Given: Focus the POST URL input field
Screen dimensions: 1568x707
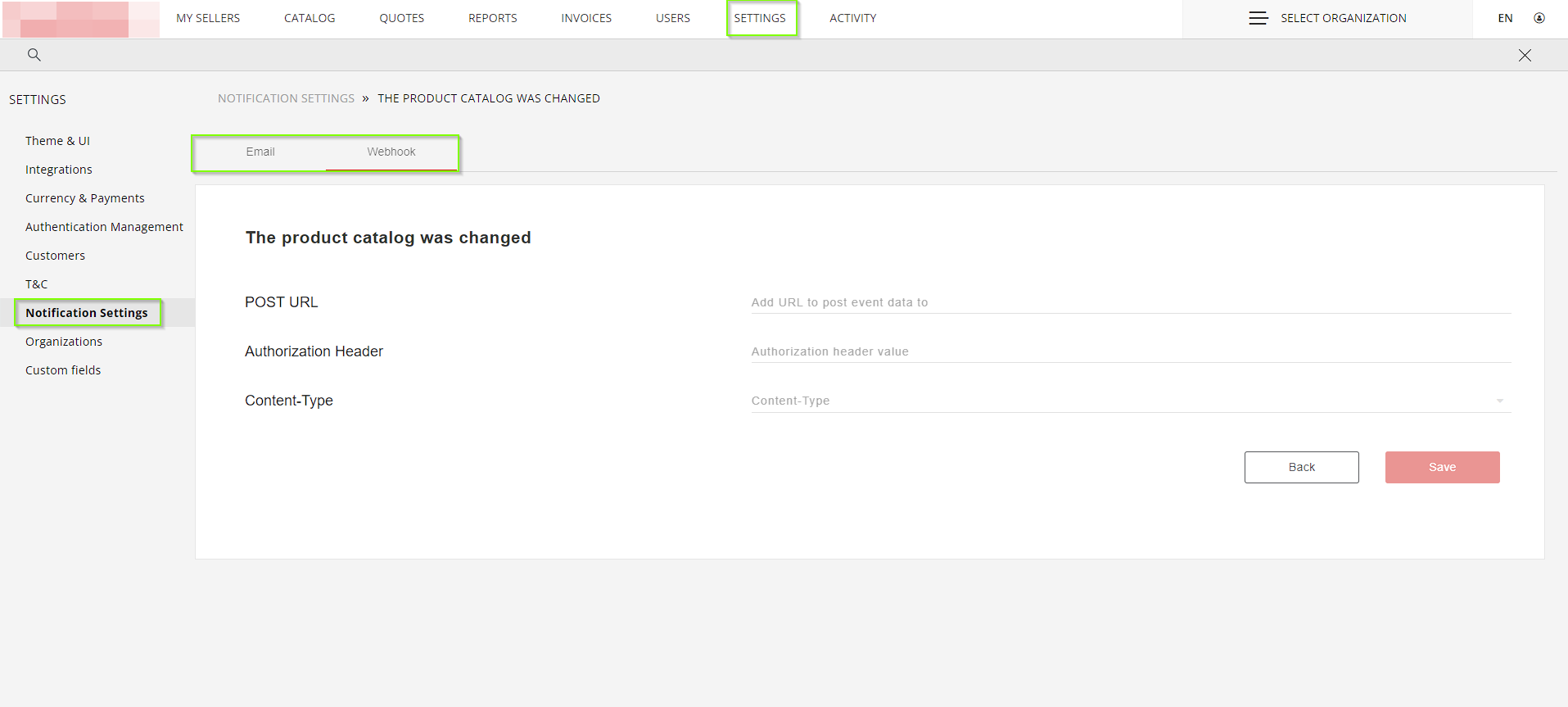Looking at the screenshot, I should (x=1131, y=302).
